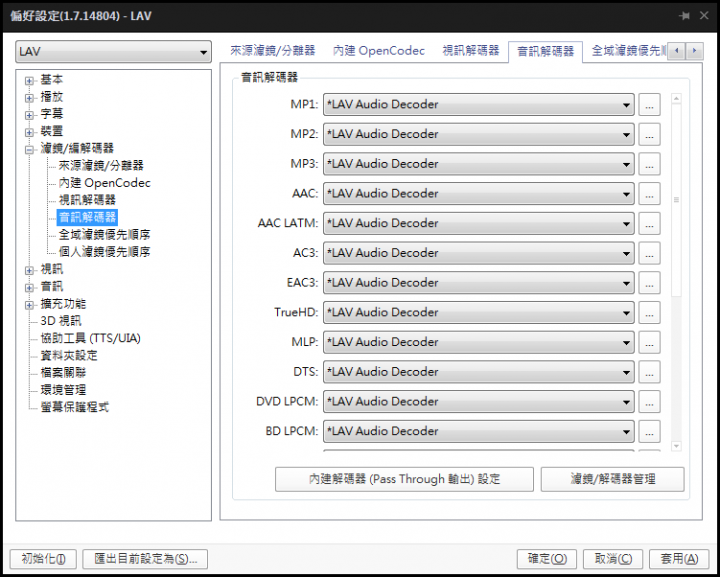Viewport: 720px width, 577px height.
Task: Click the ... button next to MP2
Action: [649, 134]
